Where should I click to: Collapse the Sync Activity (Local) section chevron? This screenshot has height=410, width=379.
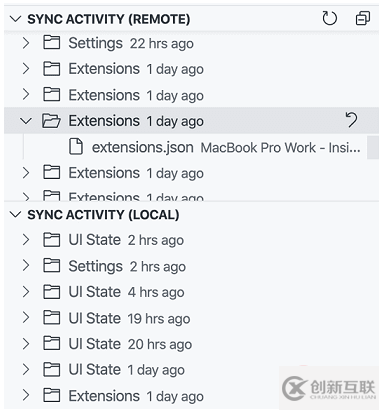click(15, 214)
